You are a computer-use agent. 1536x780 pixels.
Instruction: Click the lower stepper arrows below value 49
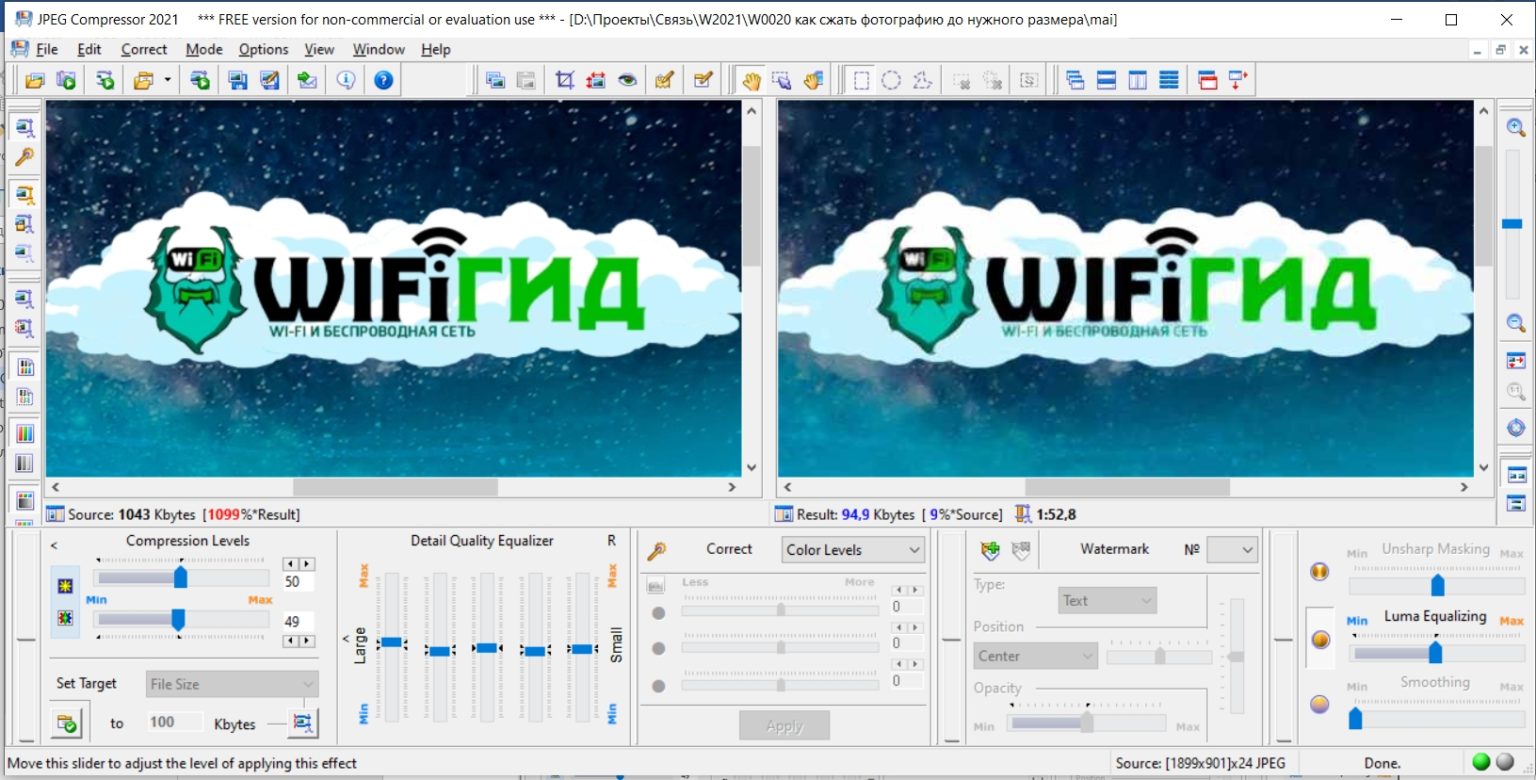[299, 641]
